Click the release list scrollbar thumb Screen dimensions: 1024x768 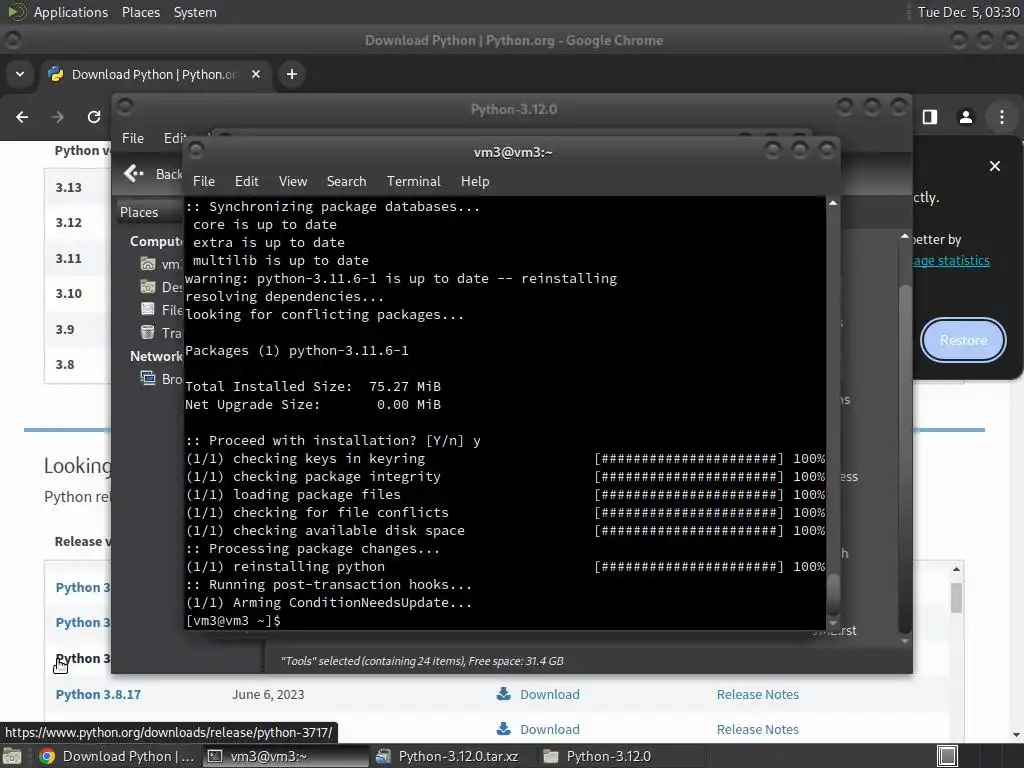(956, 598)
